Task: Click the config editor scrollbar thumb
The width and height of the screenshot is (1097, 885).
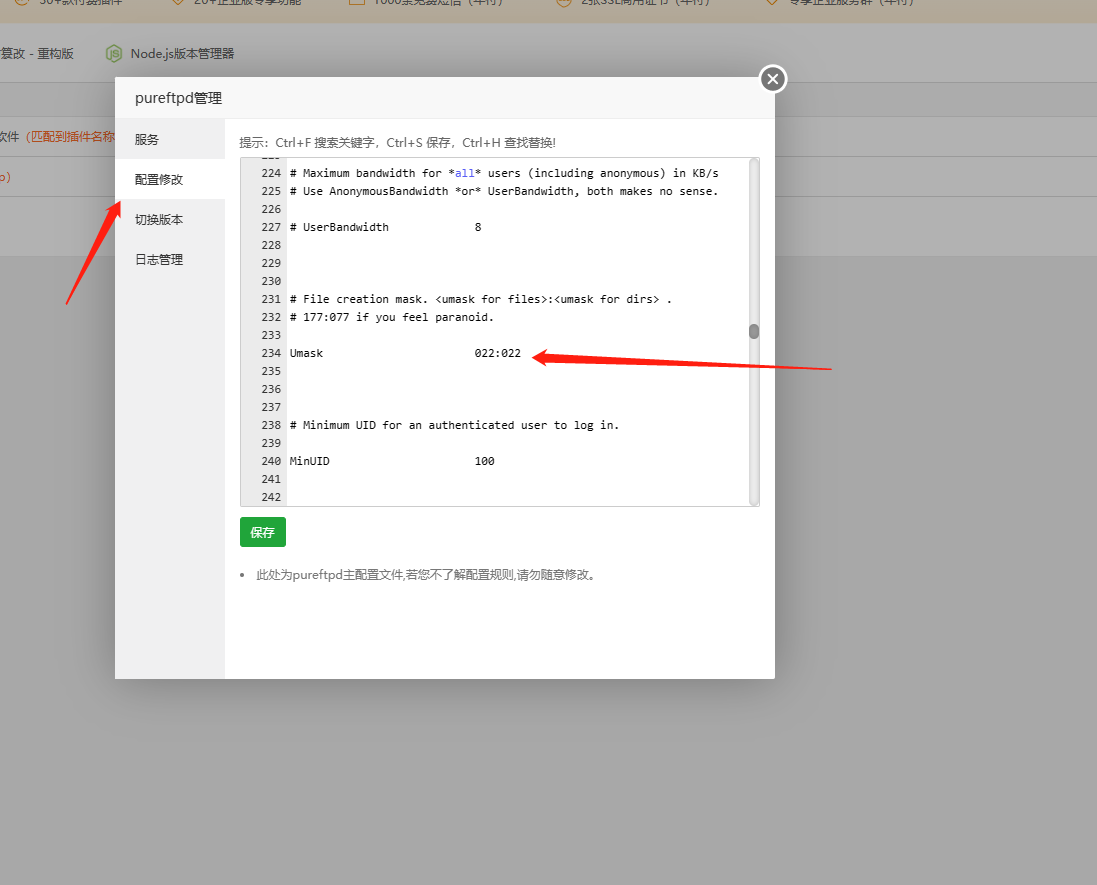Action: [x=753, y=331]
